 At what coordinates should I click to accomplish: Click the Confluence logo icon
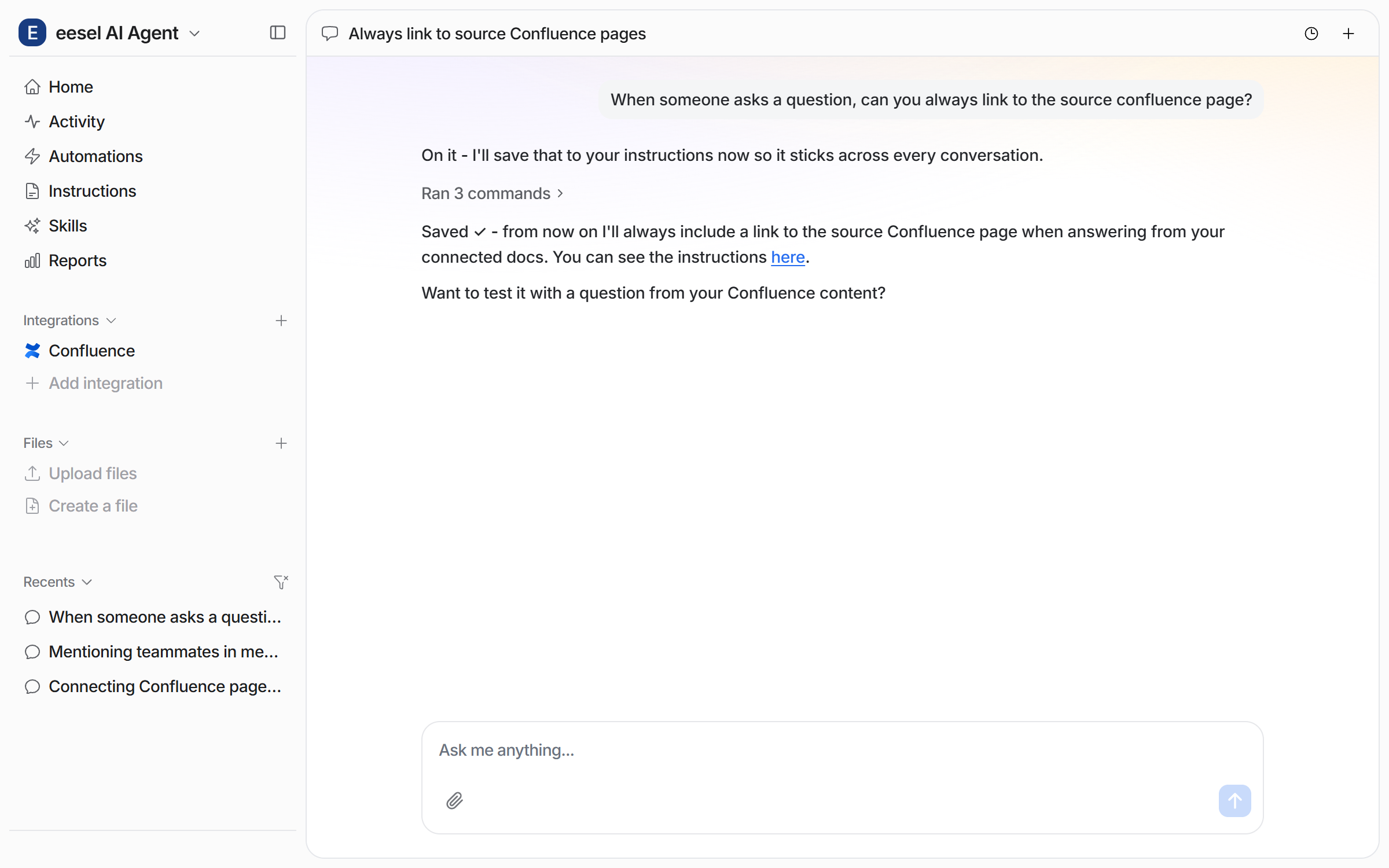(32, 351)
